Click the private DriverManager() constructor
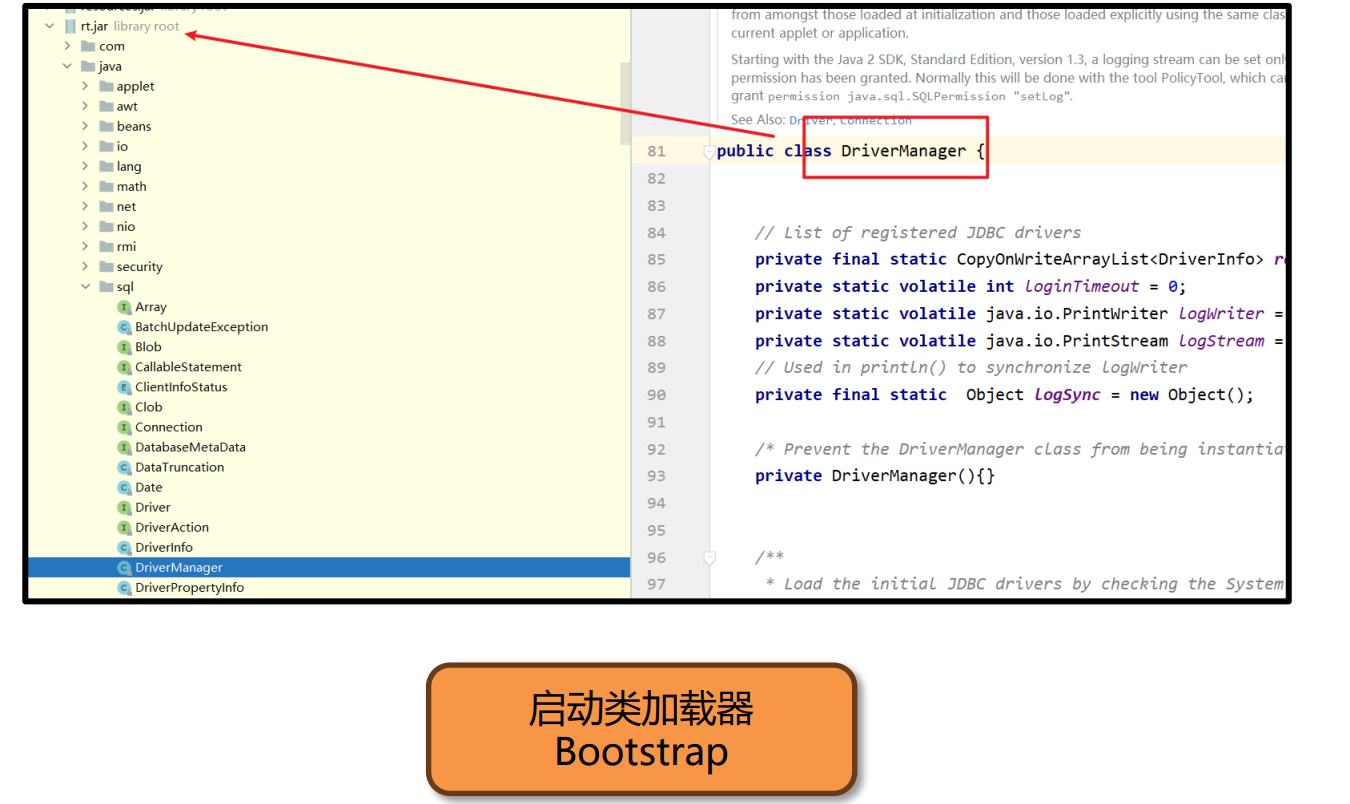The width and height of the screenshot is (1350, 804). click(x=875, y=476)
